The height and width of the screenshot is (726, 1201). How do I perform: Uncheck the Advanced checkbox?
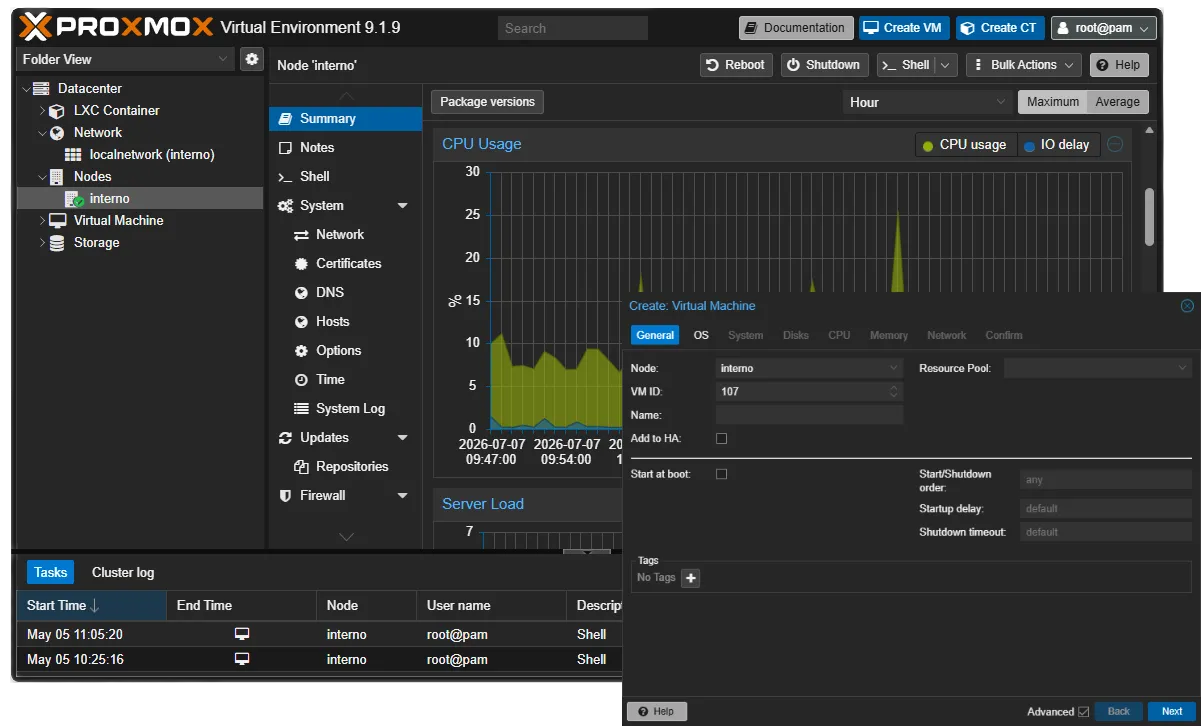point(1083,712)
